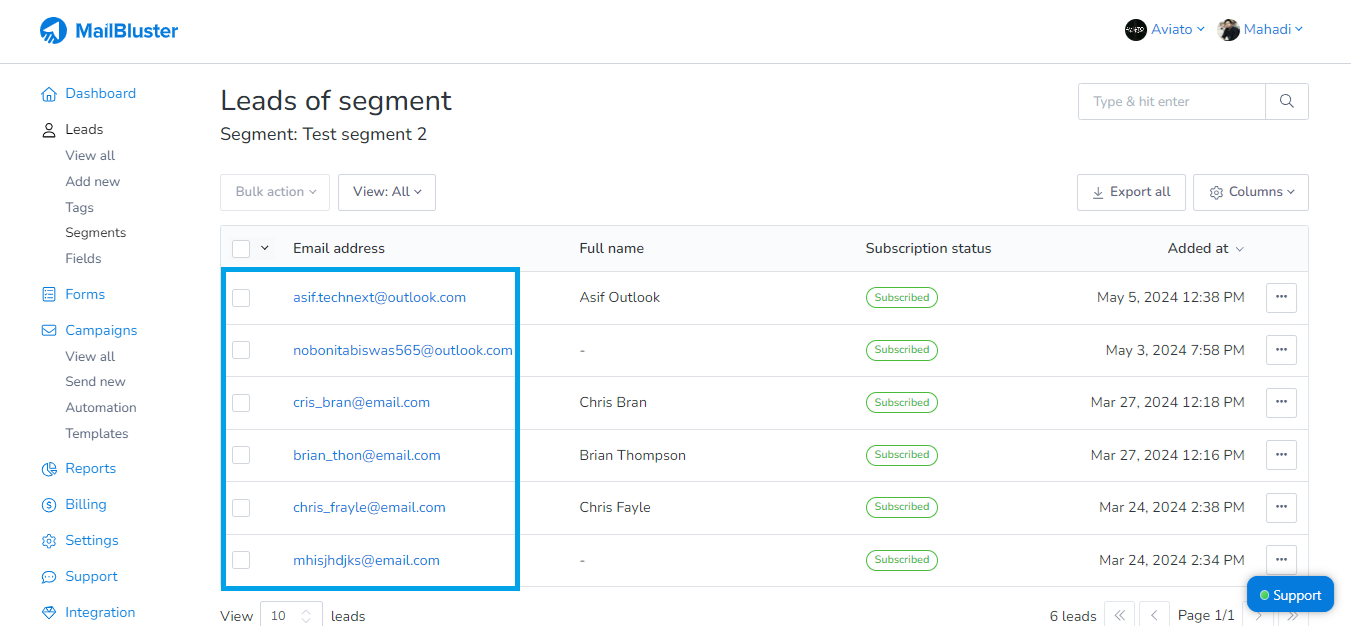The image size is (1351, 626).
Task: Check the box for cris_bran@email.com
Action: (x=241, y=403)
